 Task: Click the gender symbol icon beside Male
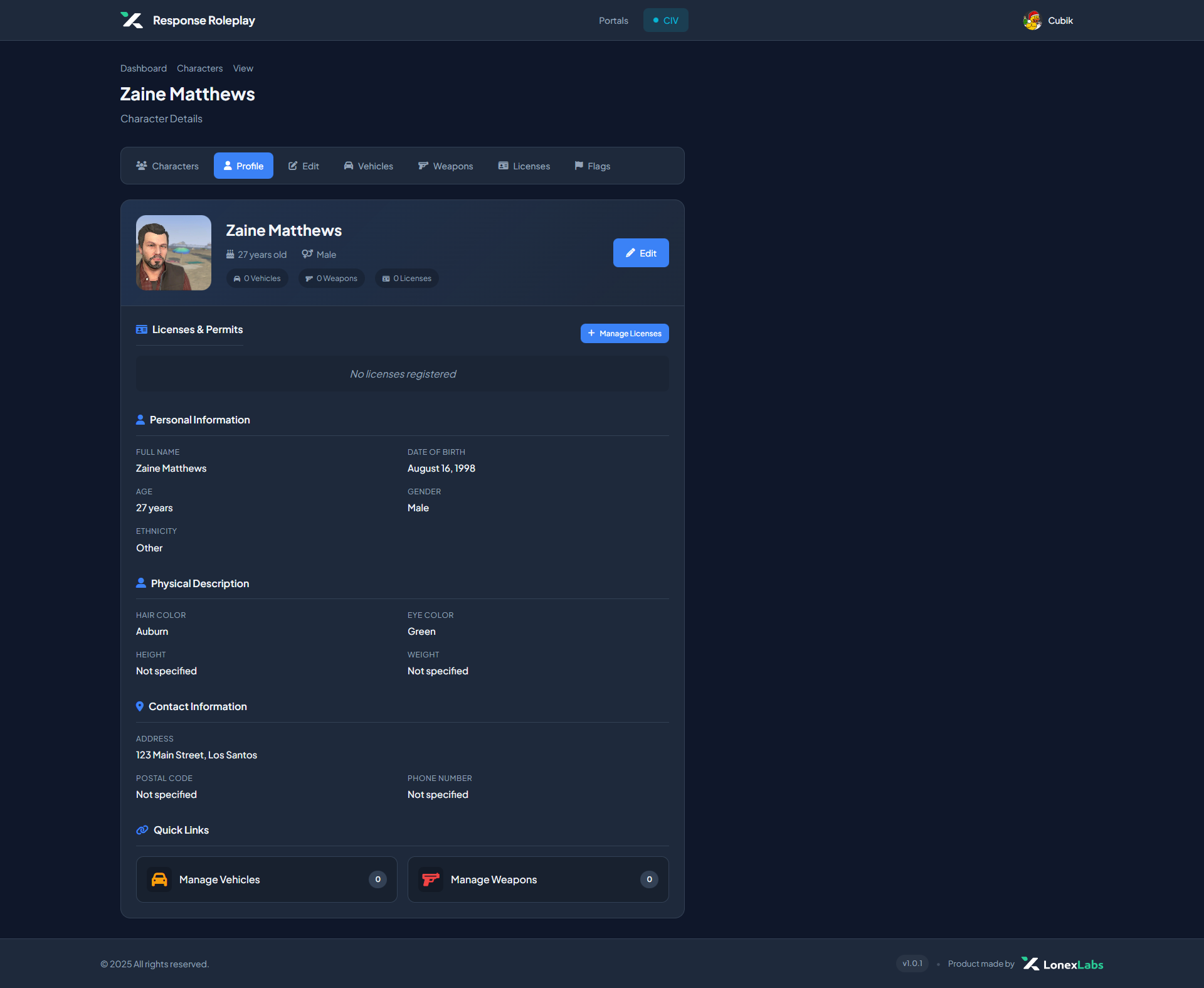coord(307,254)
